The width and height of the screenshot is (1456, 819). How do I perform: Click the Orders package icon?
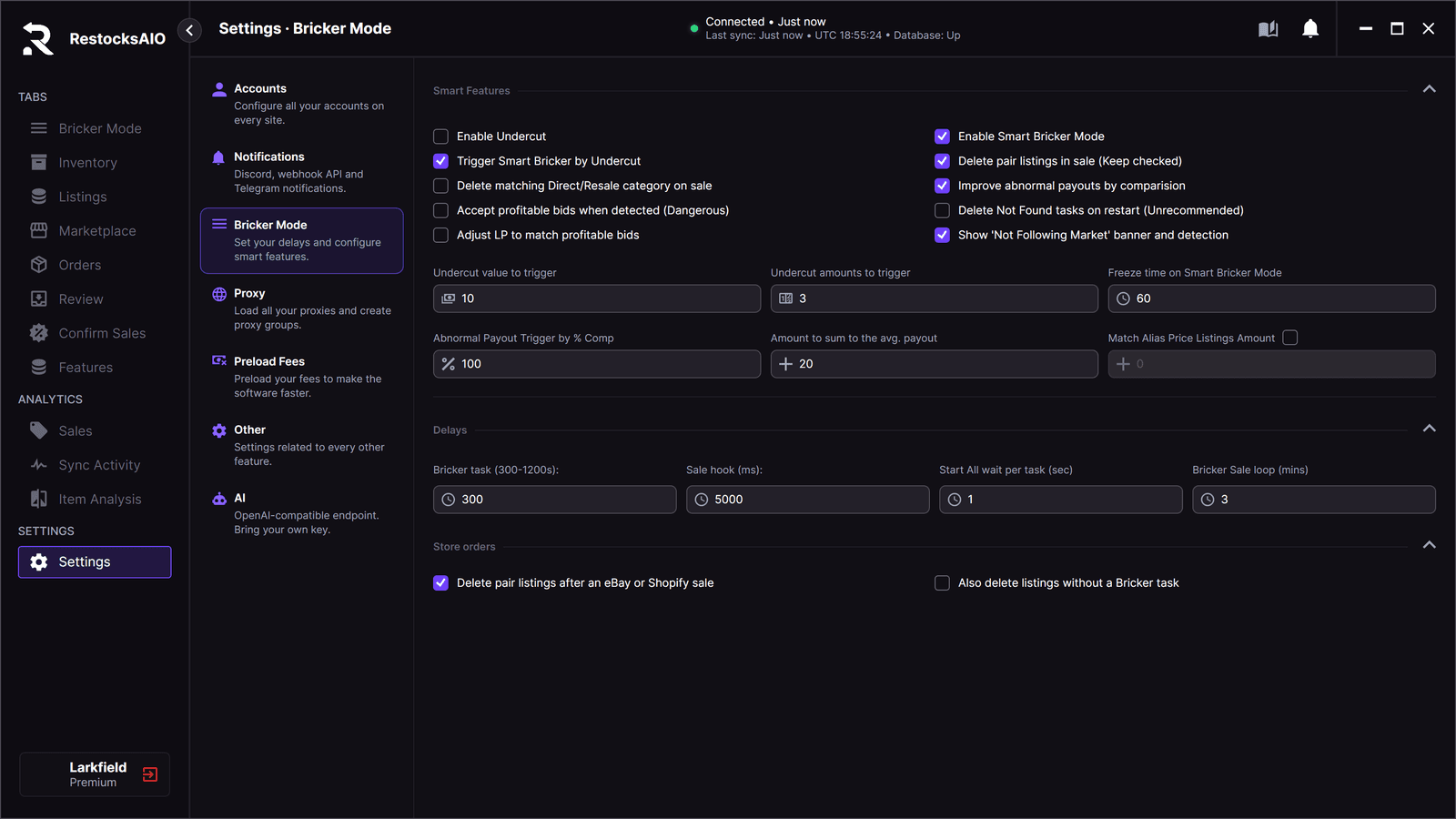(39, 265)
